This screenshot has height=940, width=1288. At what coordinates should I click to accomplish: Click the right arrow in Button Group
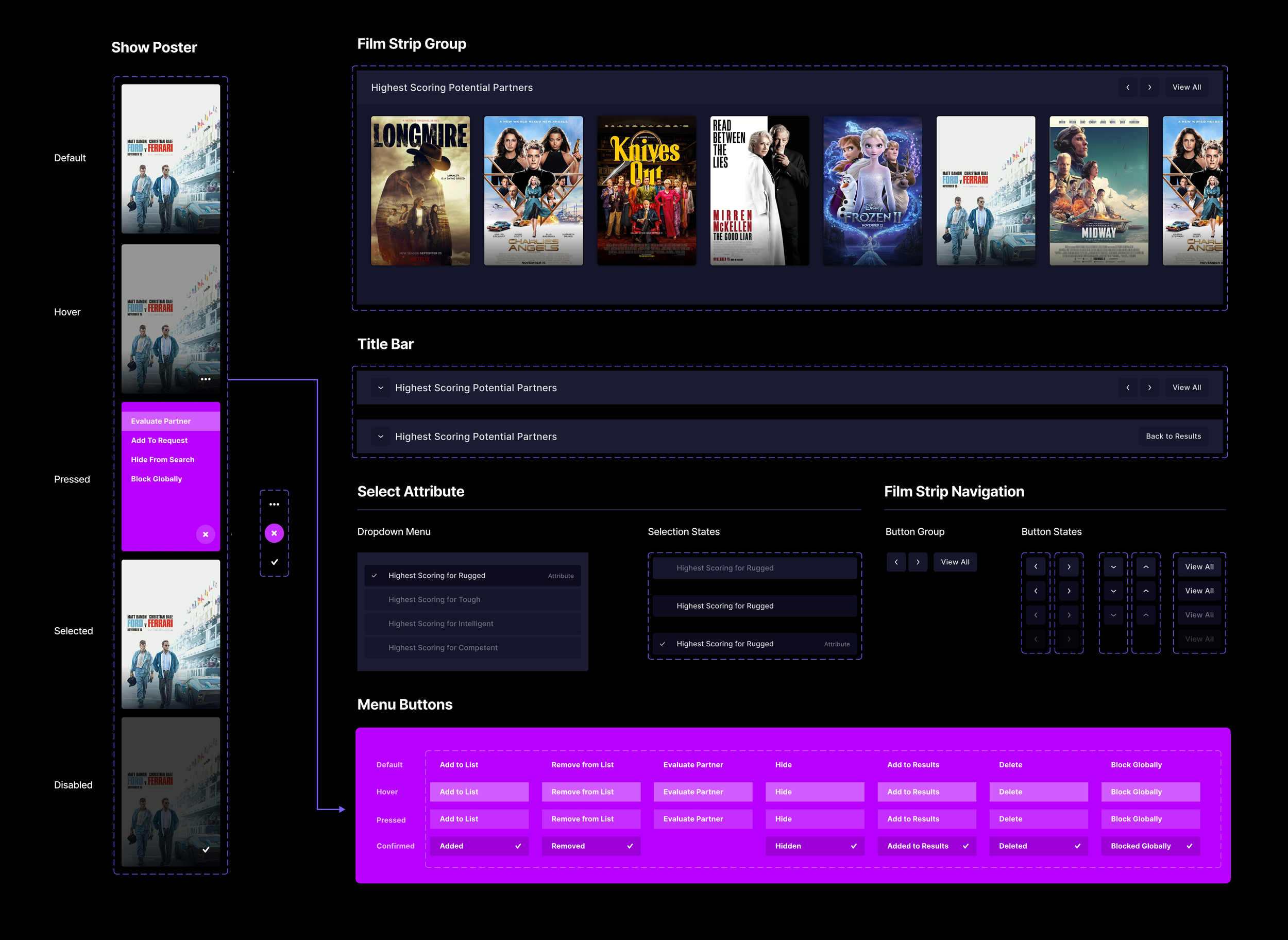918,562
